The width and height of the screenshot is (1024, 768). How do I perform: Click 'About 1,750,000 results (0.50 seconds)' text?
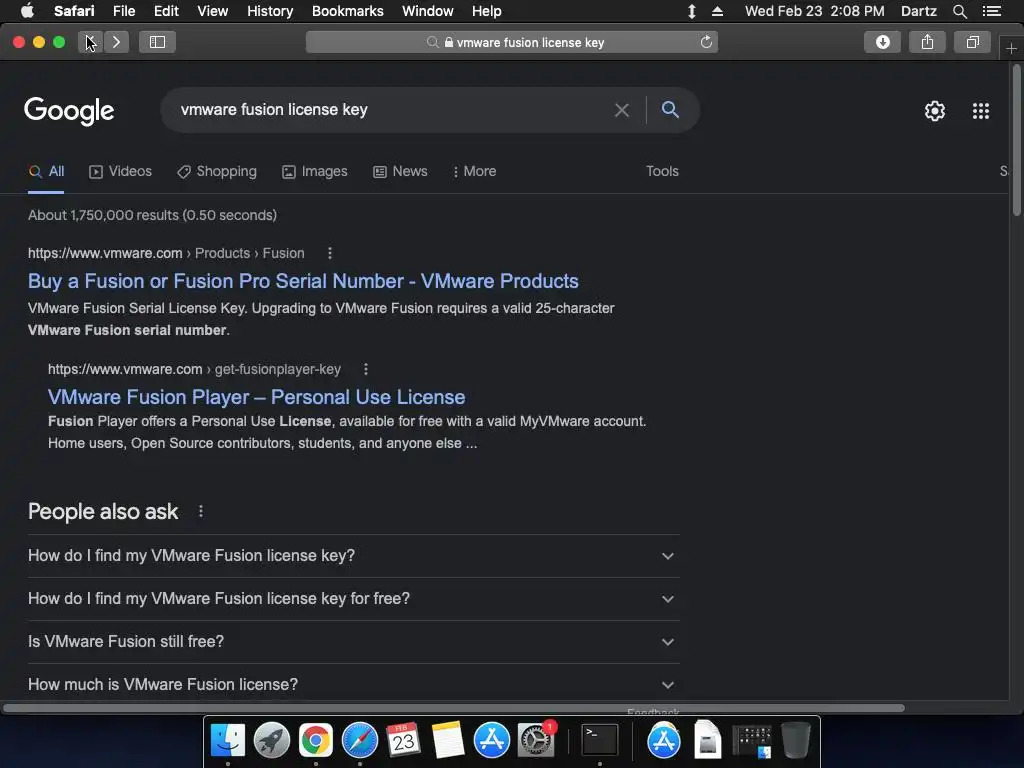pos(152,215)
